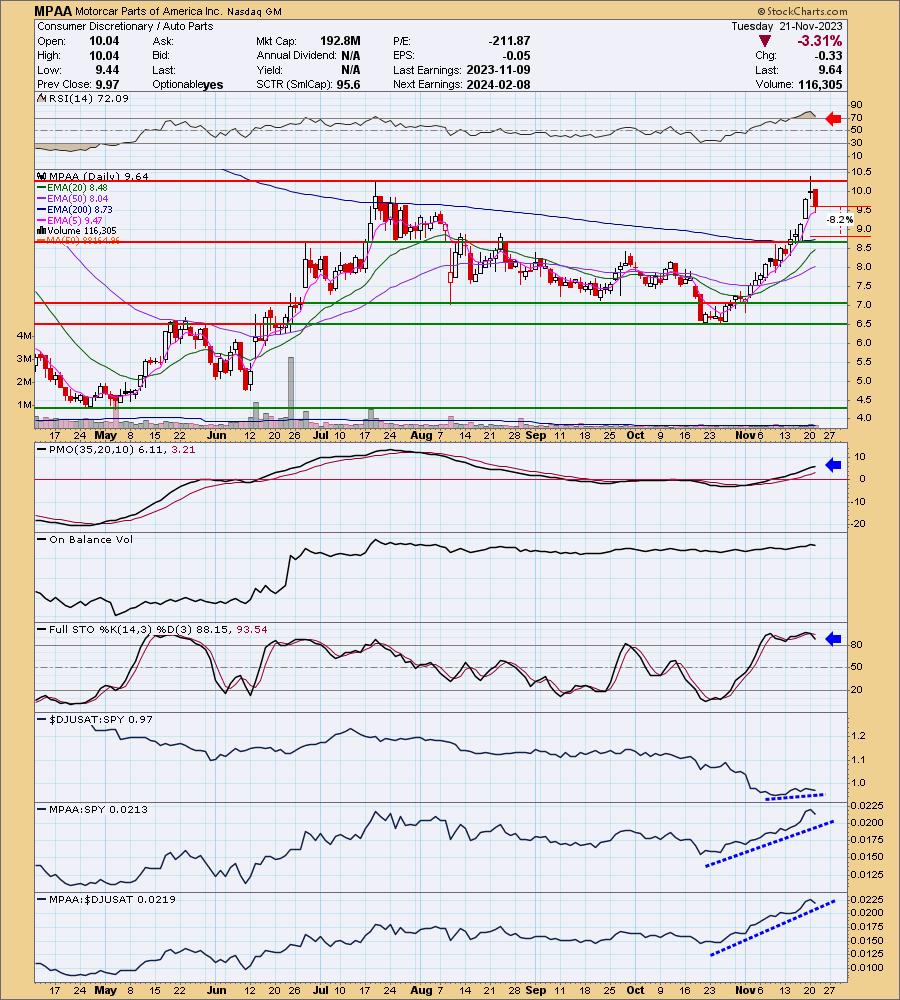Viewport: 900px width, 1000px height.
Task: Click the red down-triangle change indicator
Action: (x=765, y=41)
